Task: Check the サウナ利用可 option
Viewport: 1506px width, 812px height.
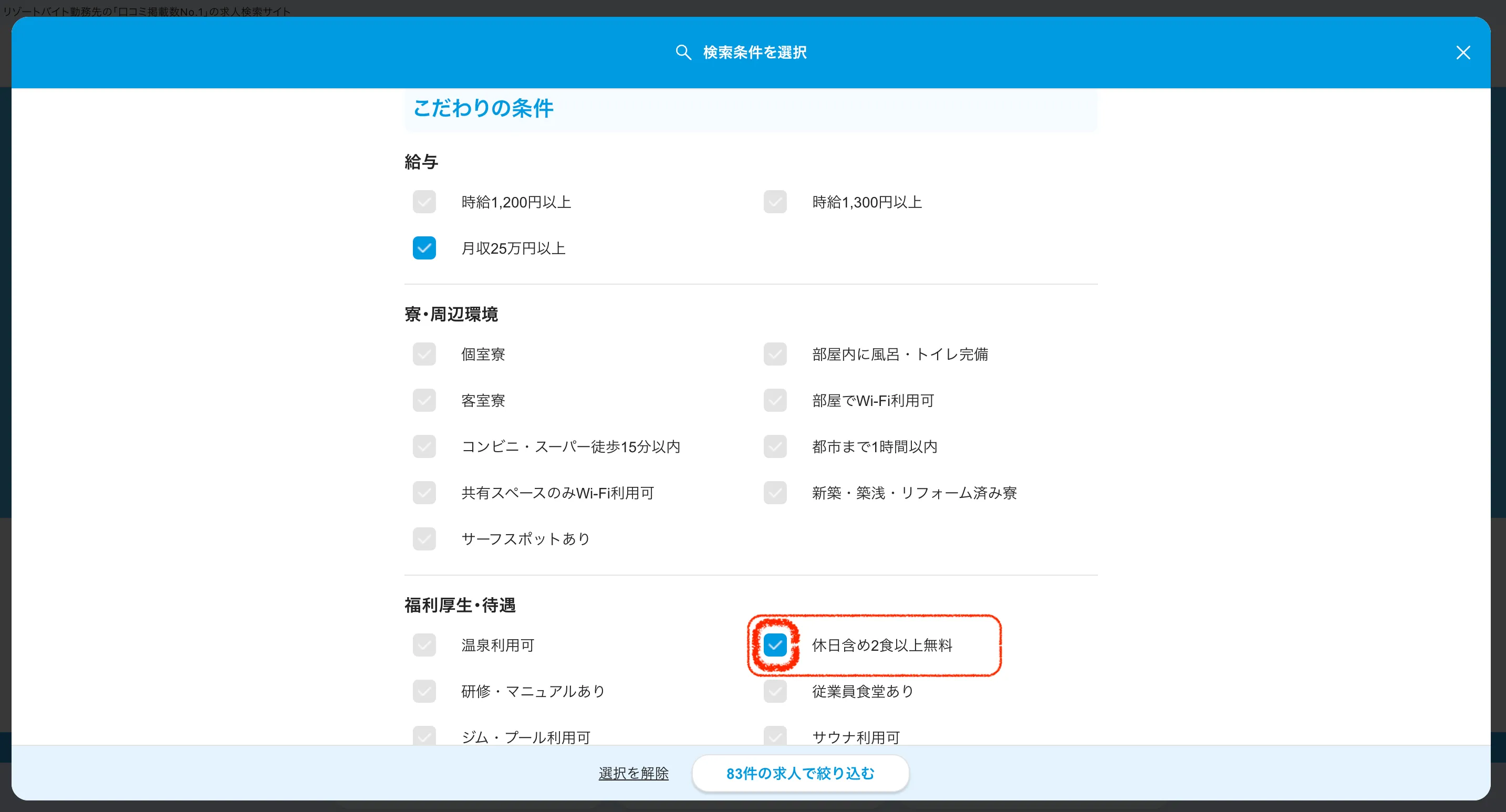Action: (775, 736)
